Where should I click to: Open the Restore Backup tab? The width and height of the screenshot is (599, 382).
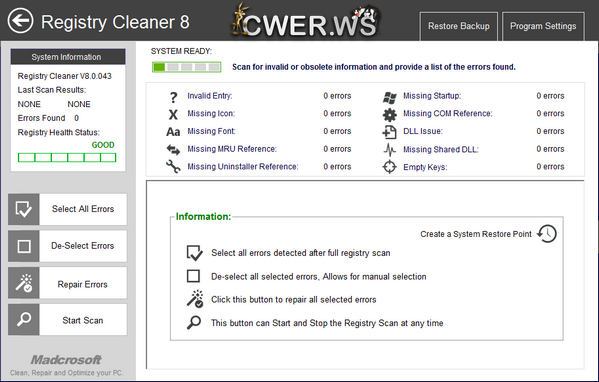point(459,26)
